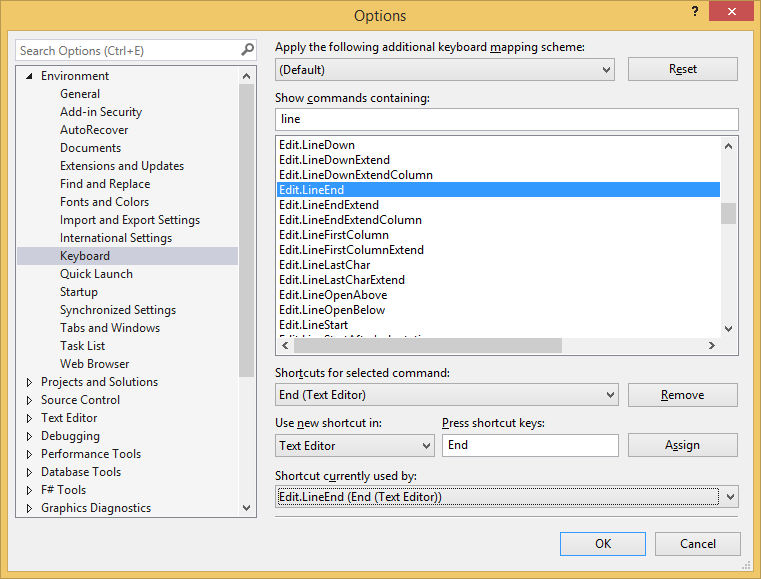Expand the Text Editor tree node
The width and height of the screenshot is (761, 579).
coord(29,418)
